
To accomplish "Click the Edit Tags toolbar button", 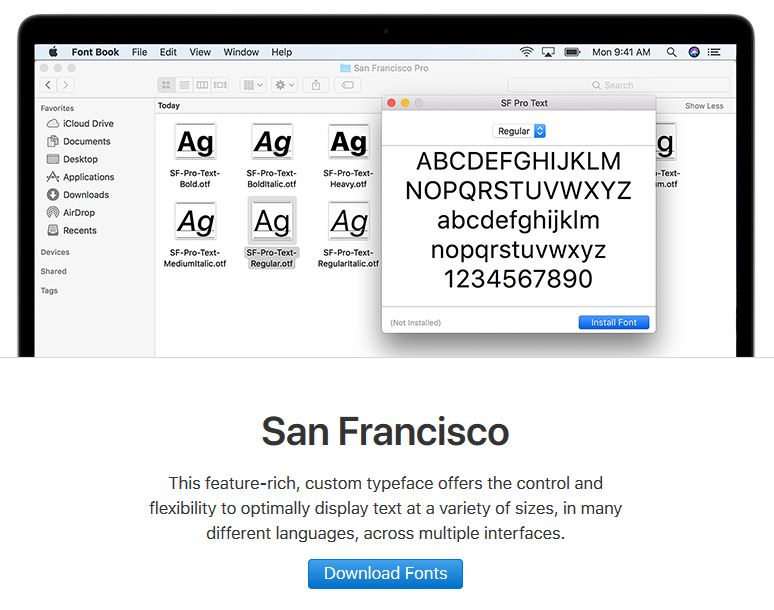I will coord(348,85).
